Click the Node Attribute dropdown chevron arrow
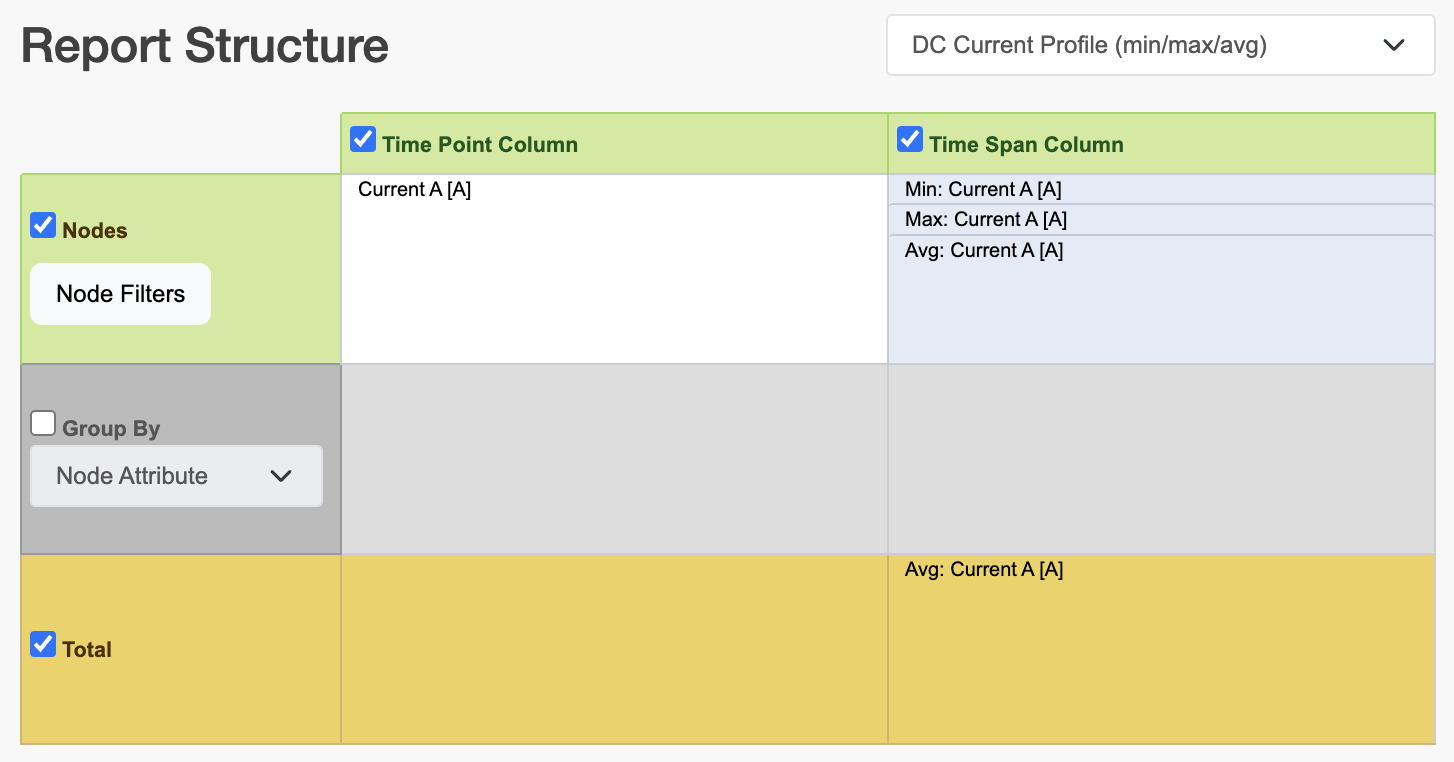 281,476
